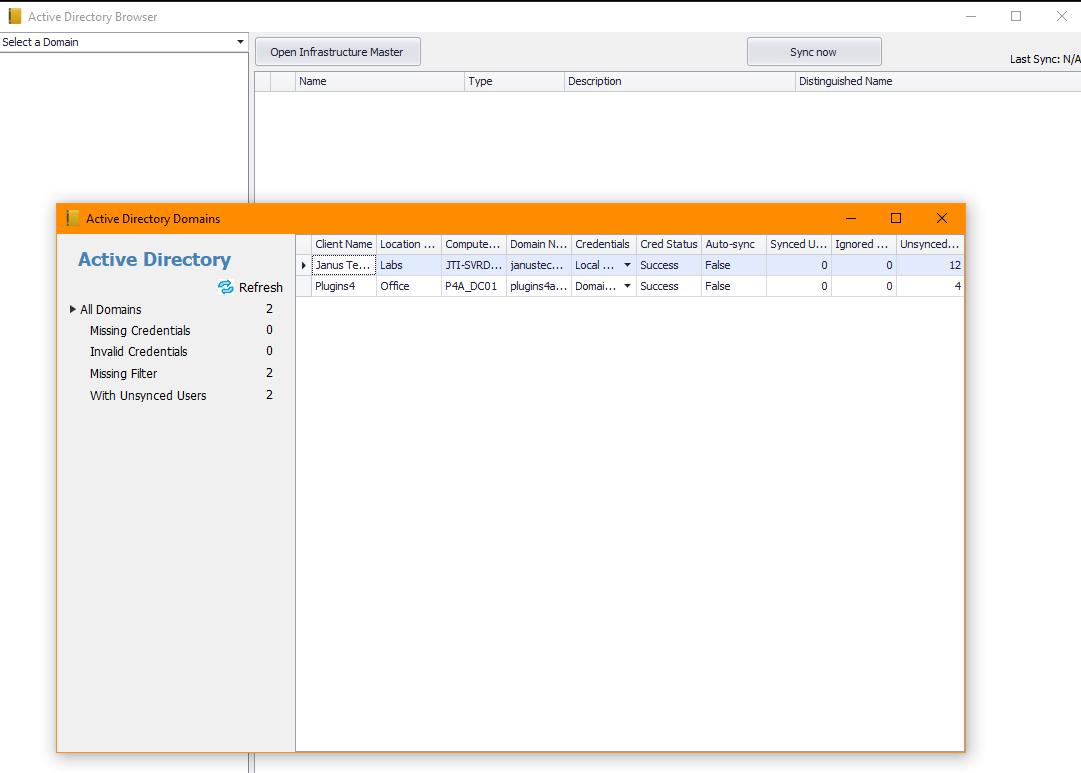
Task: Click the Active Directory Browser title icon
Action: click(x=15, y=16)
